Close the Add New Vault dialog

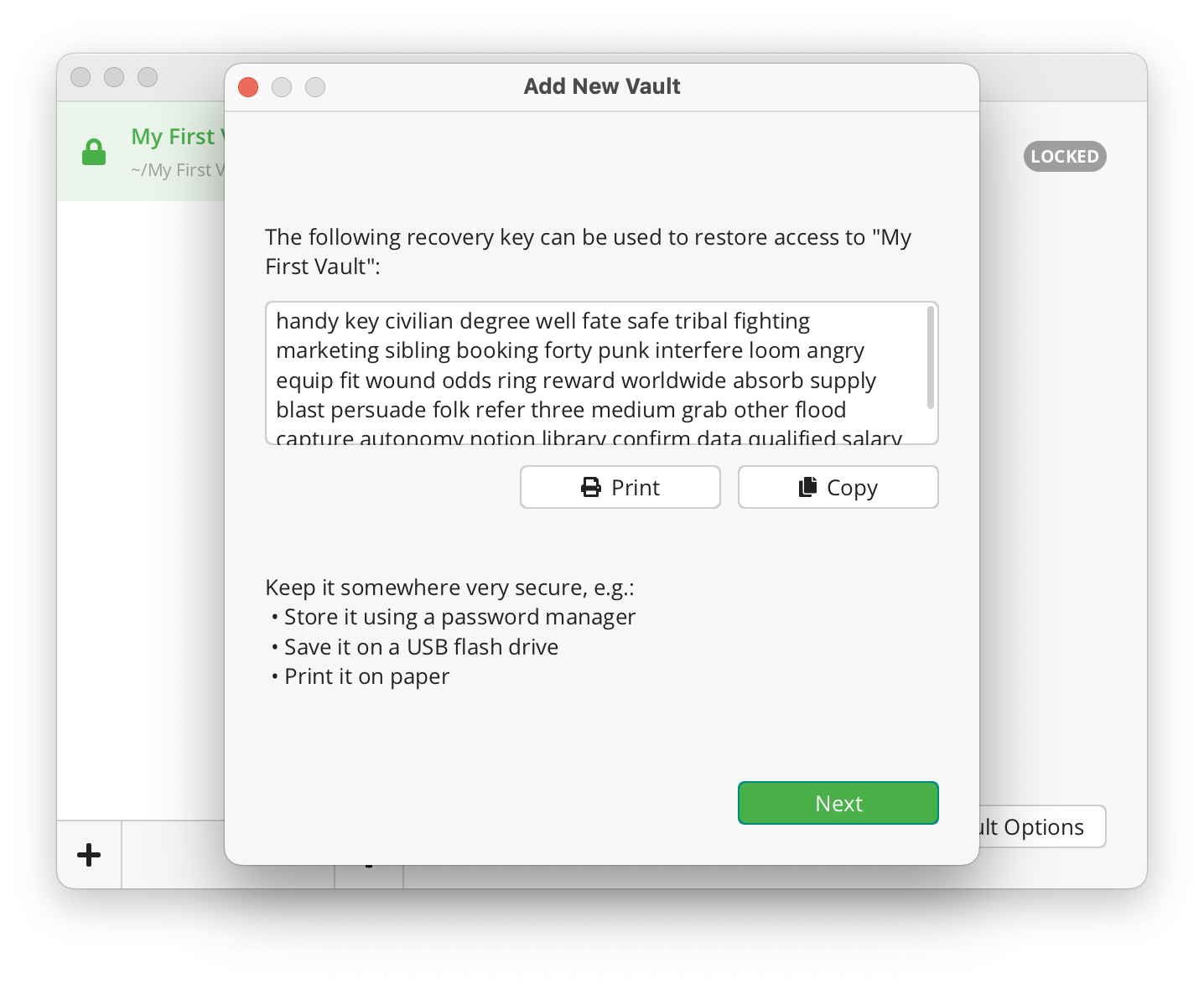click(x=248, y=87)
